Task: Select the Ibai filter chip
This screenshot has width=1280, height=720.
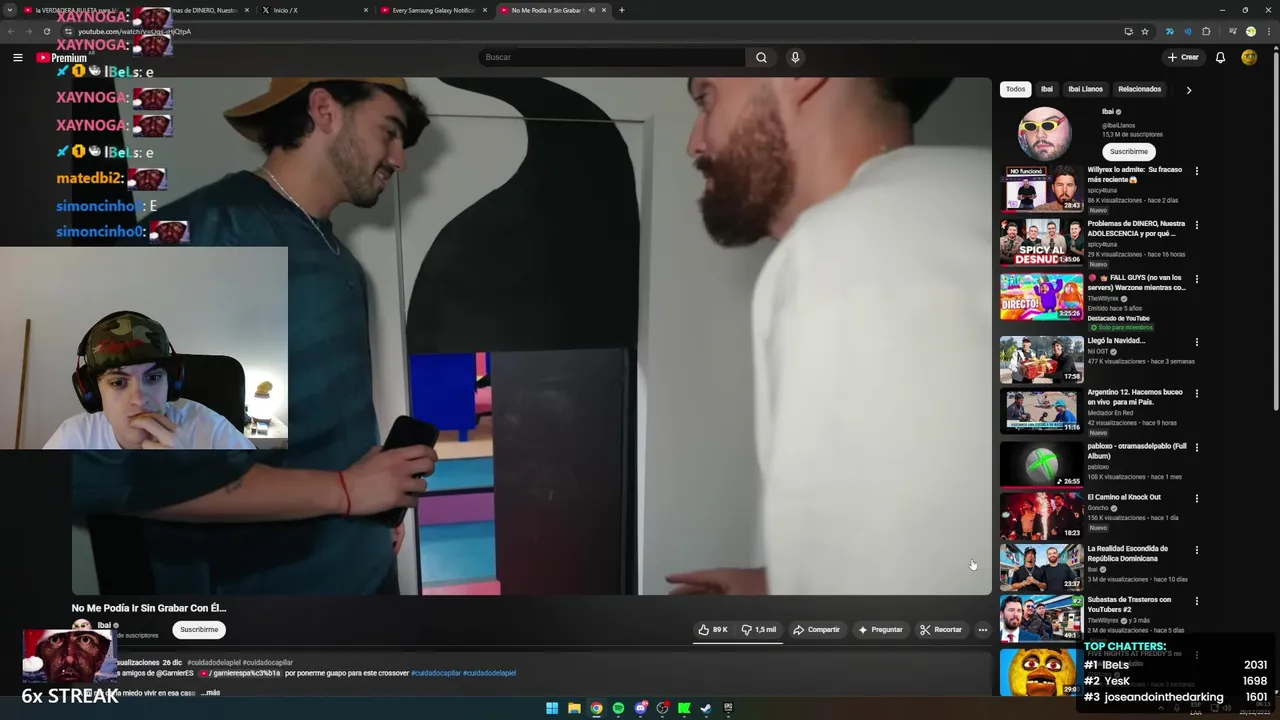Action: (1046, 89)
